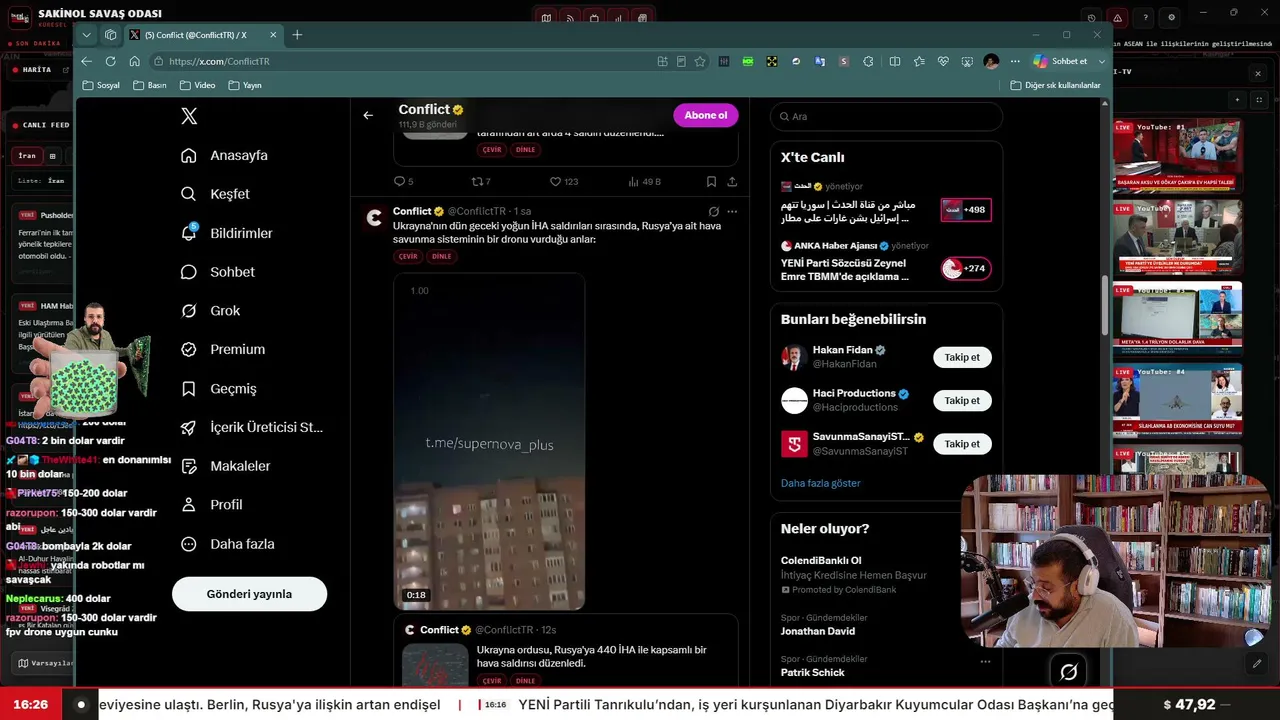Click the Conflict avatar on the drone post
Image resolution: width=1280 pixels, height=720 pixels.
click(374, 218)
